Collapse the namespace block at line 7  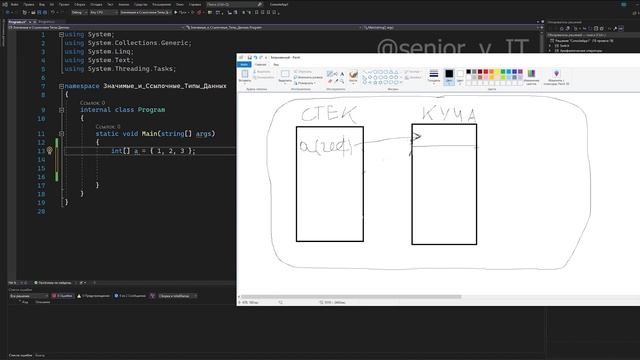(61, 86)
